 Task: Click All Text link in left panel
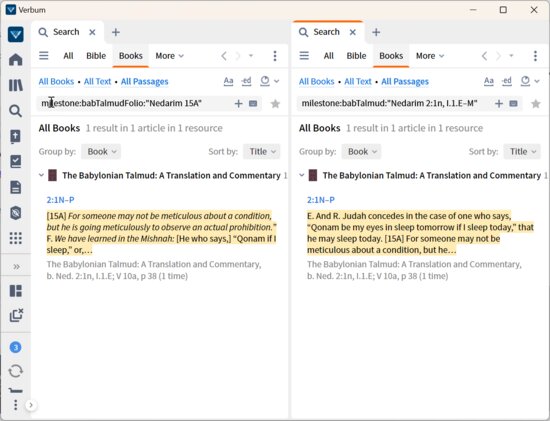97,81
